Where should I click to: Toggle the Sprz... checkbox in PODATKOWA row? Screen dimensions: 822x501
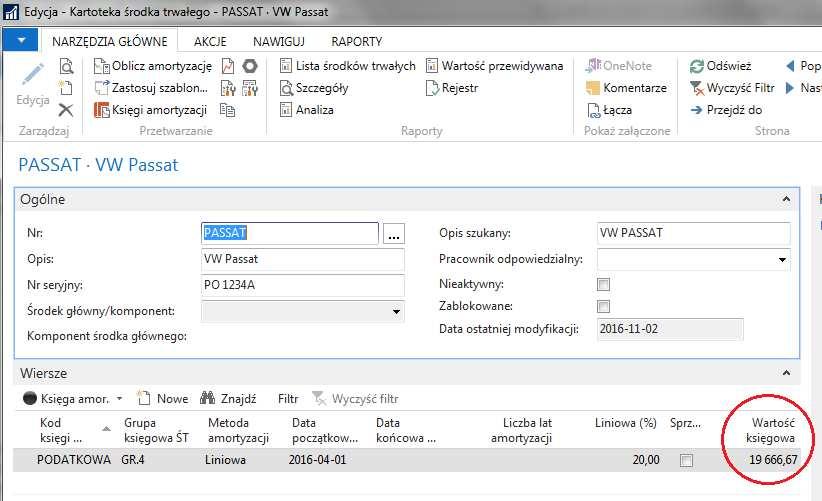[686, 461]
